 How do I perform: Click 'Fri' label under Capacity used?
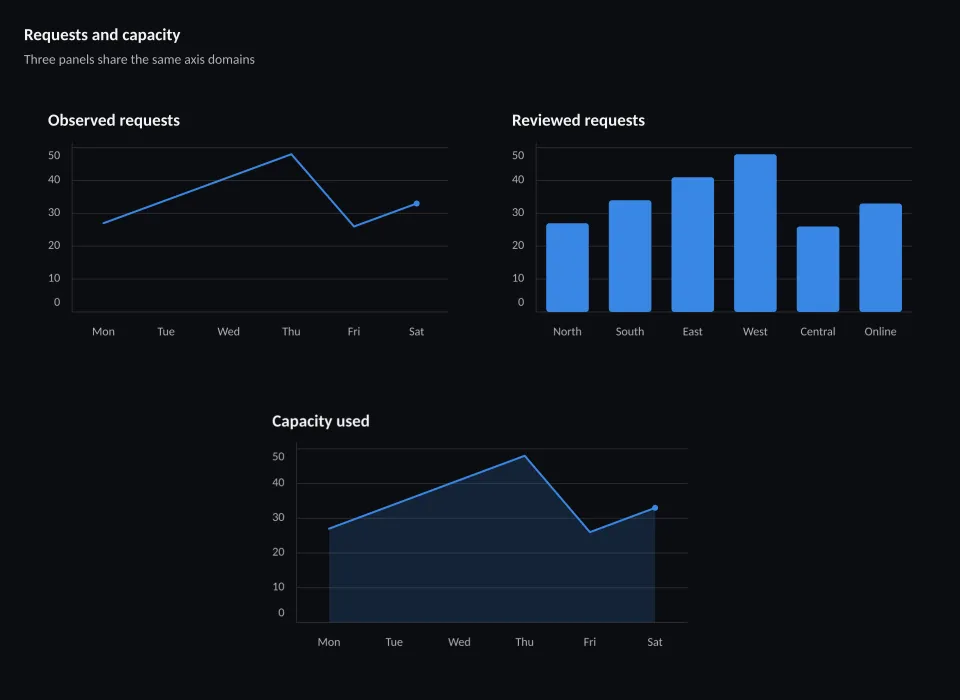[x=590, y=642]
